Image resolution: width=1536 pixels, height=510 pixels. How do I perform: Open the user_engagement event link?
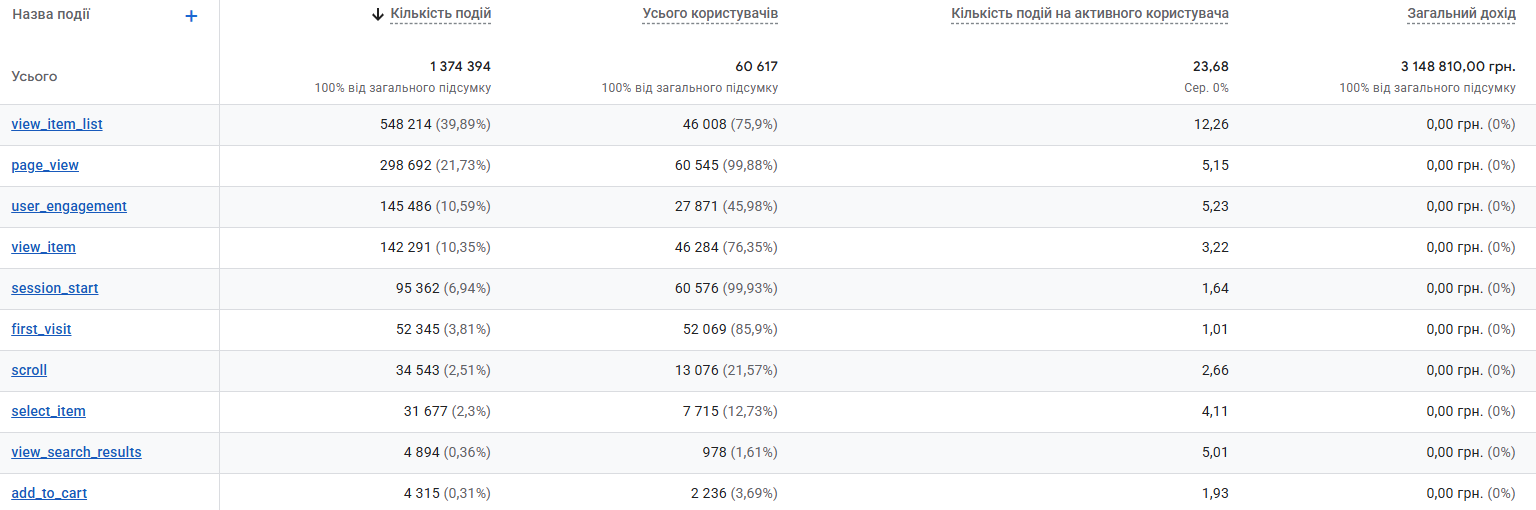pyautogui.click(x=69, y=207)
